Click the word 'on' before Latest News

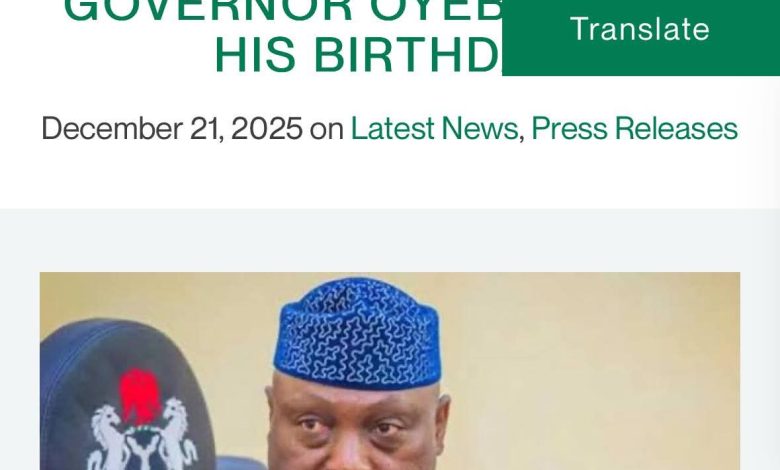(326, 129)
